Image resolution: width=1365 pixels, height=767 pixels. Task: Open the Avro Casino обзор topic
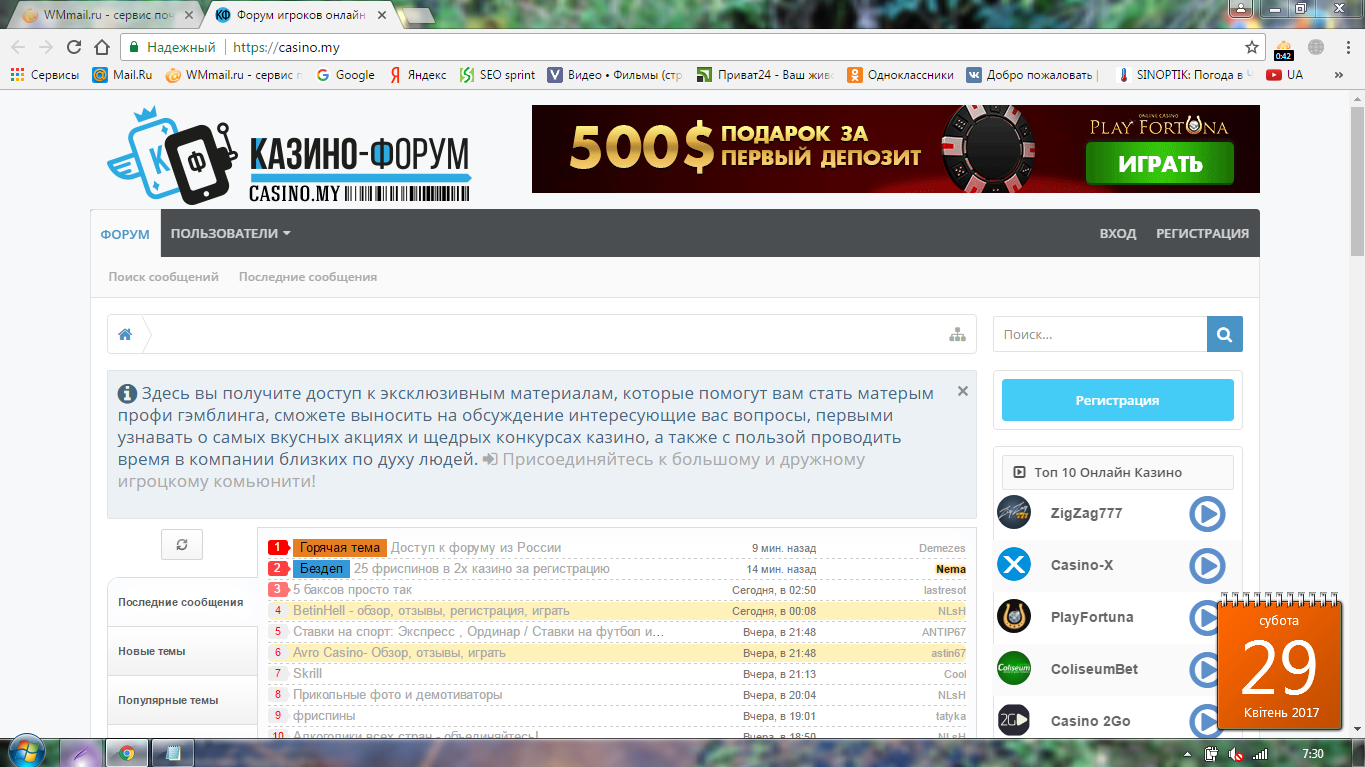tap(399, 653)
